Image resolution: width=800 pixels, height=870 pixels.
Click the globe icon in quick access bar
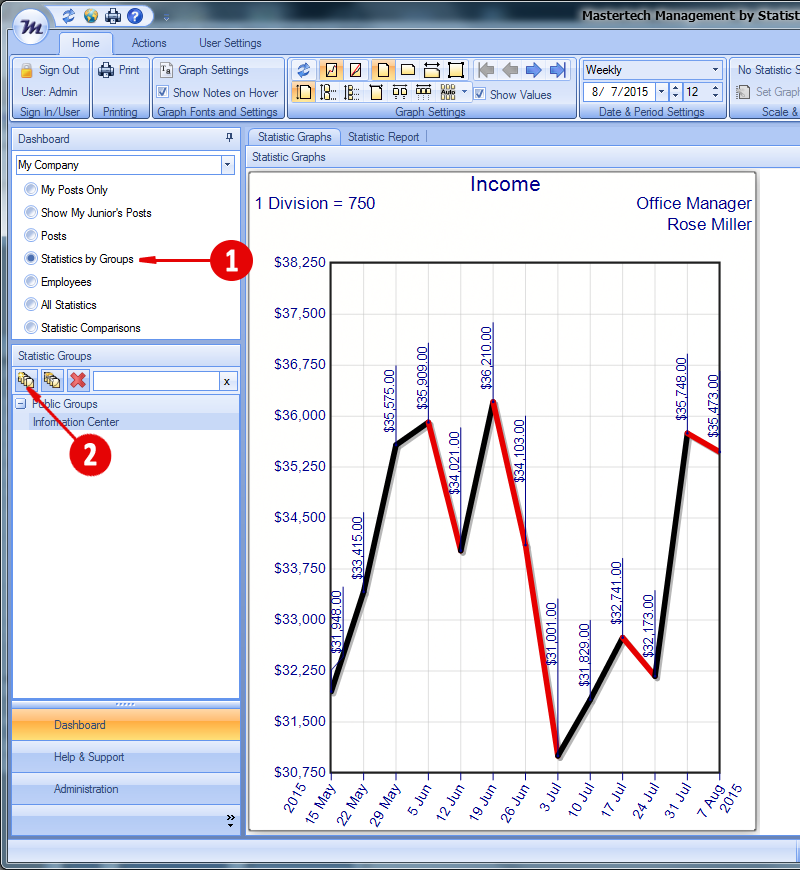[x=90, y=16]
